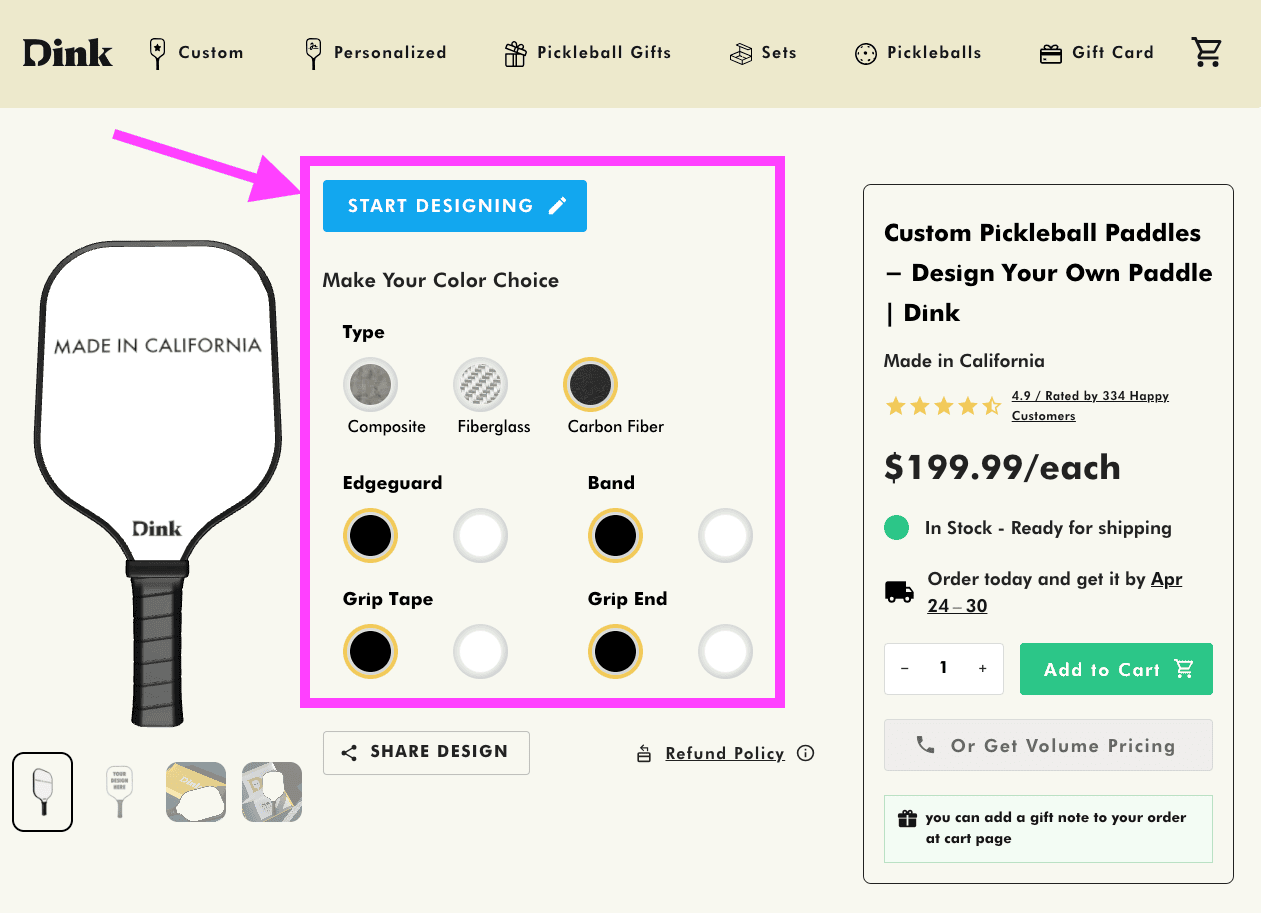Open the Refund Policy link
1261x913 pixels.
tap(724, 753)
